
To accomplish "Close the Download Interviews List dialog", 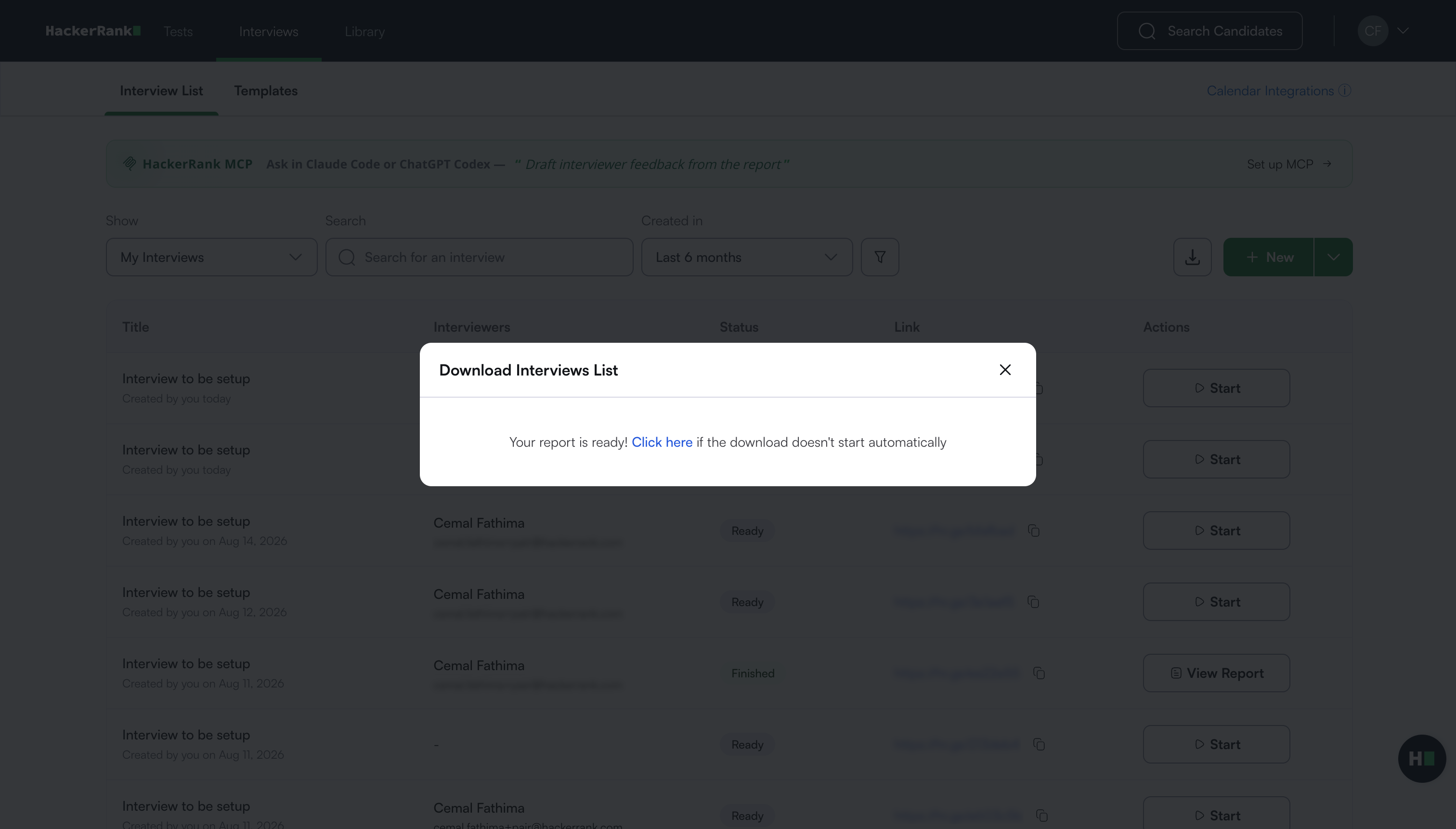I will (x=1005, y=370).
